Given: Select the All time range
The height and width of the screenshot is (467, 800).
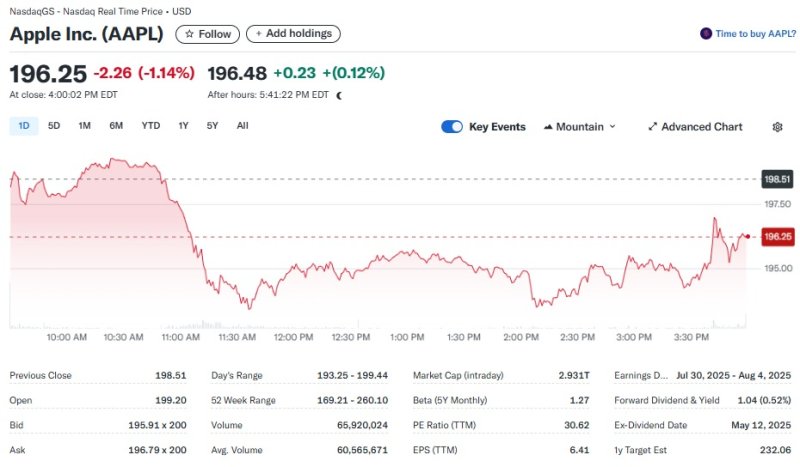Looking at the screenshot, I should point(242,126).
